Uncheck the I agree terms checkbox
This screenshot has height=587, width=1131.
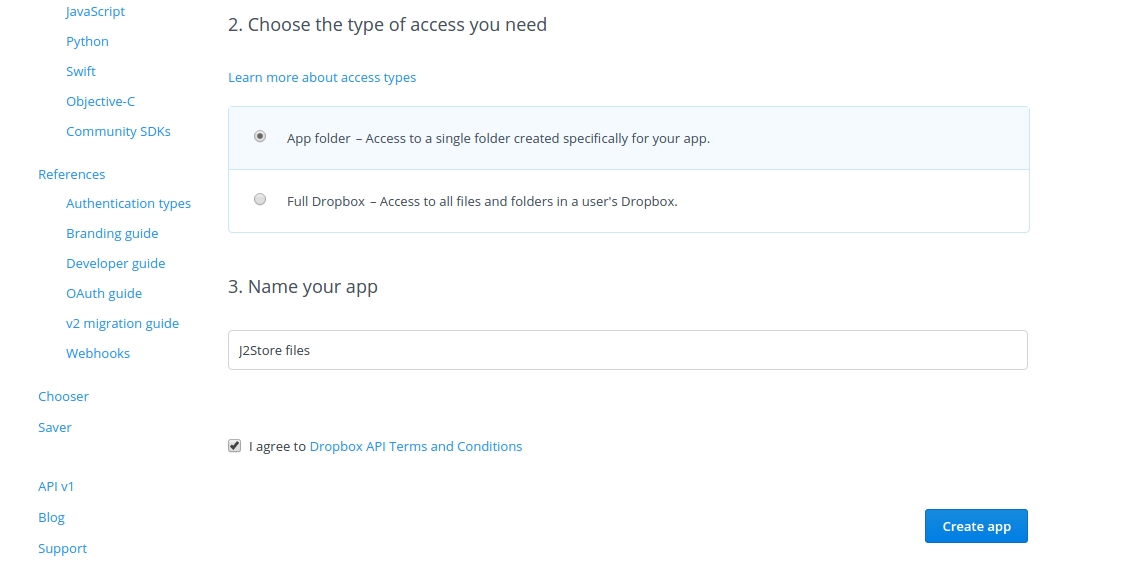[x=235, y=446]
